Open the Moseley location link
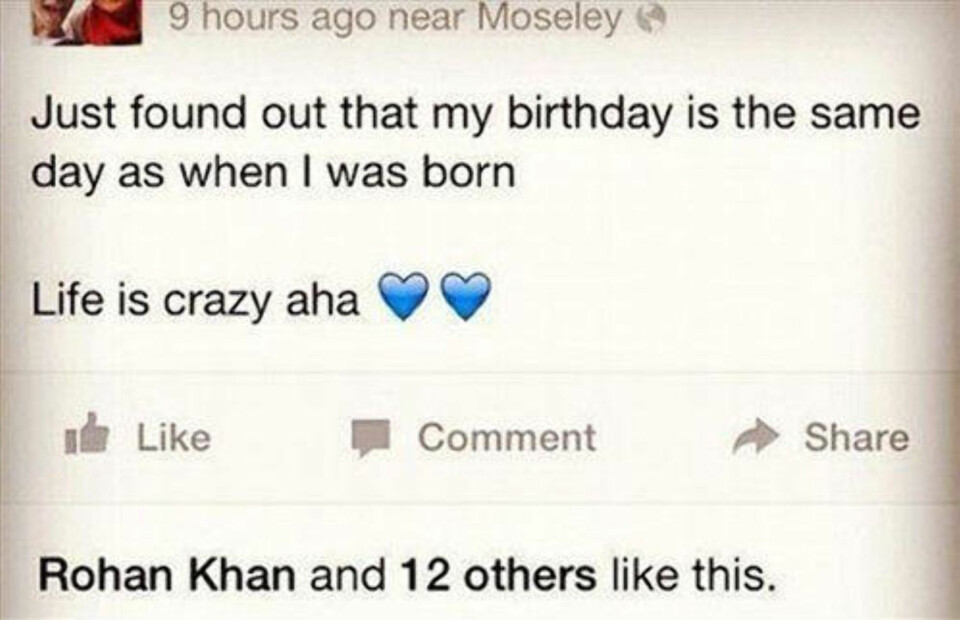This screenshot has width=960, height=620. [549, 20]
